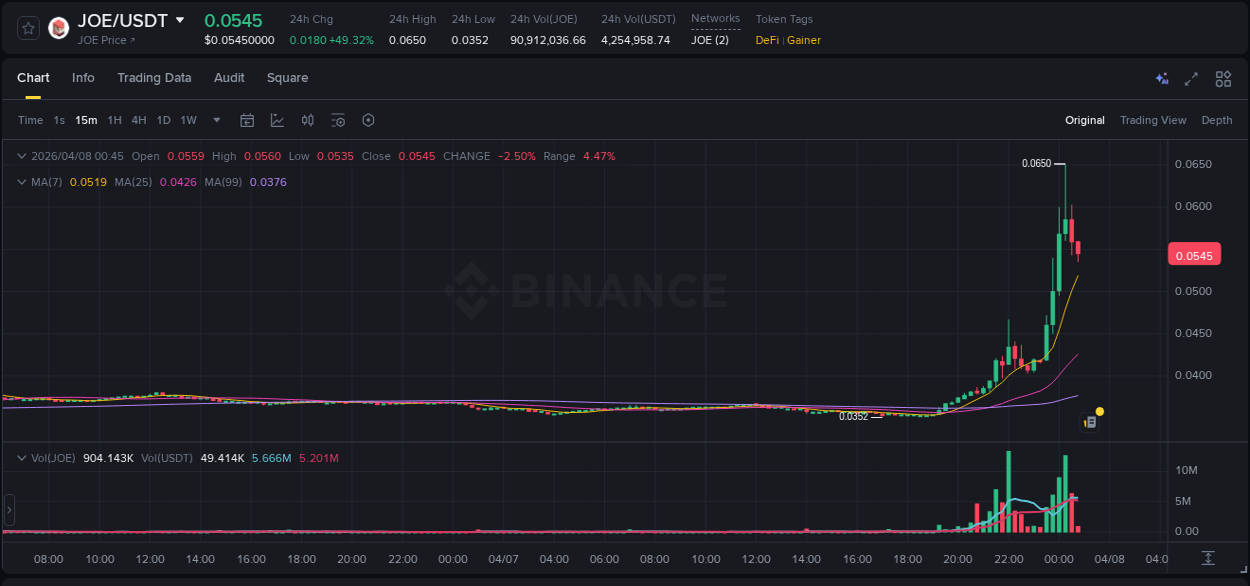Image resolution: width=1250 pixels, height=586 pixels.
Task: Open the extra timeframe interval dropdown
Action: point(215,120)
